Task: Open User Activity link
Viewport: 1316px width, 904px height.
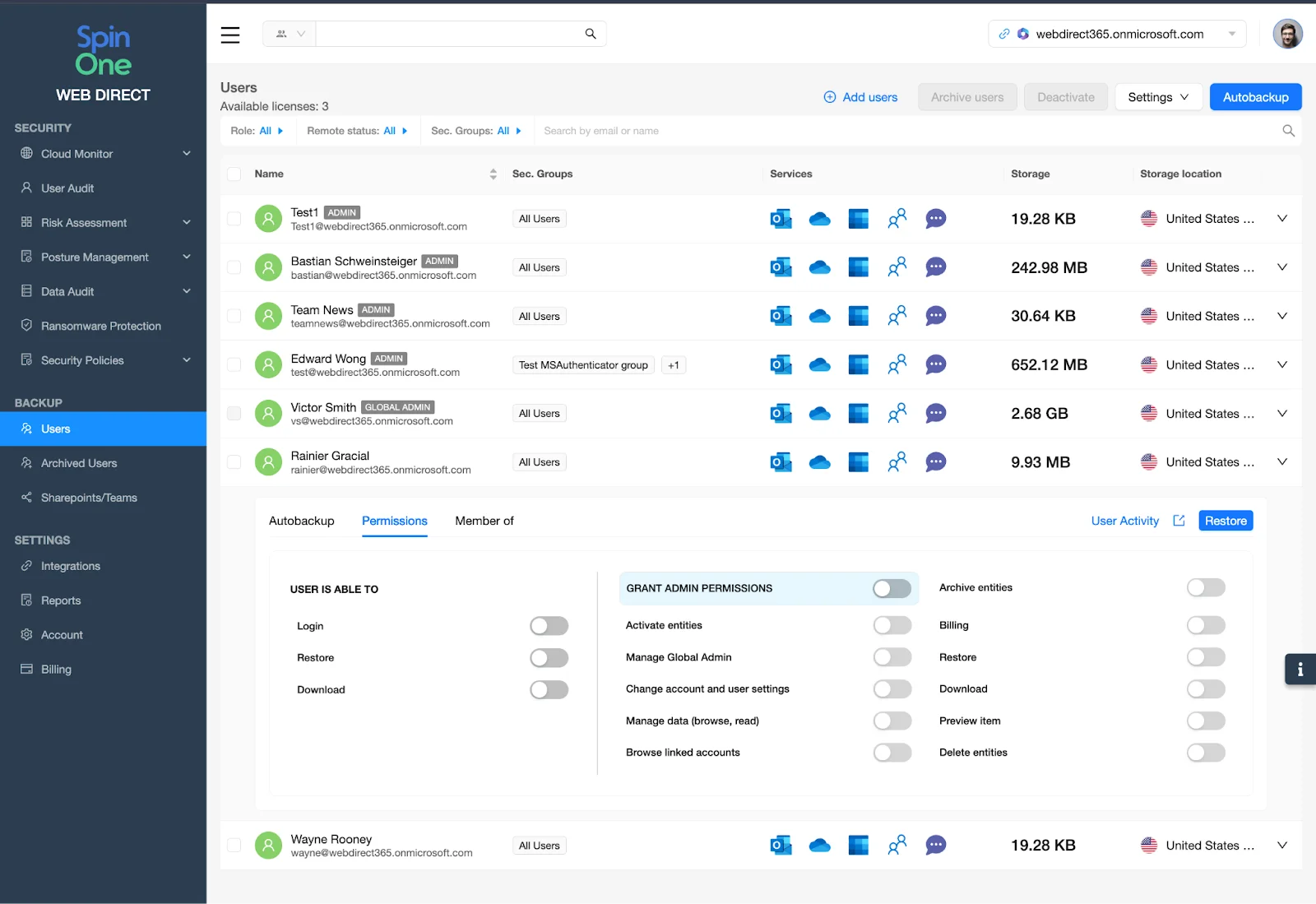Action: 1124,520
